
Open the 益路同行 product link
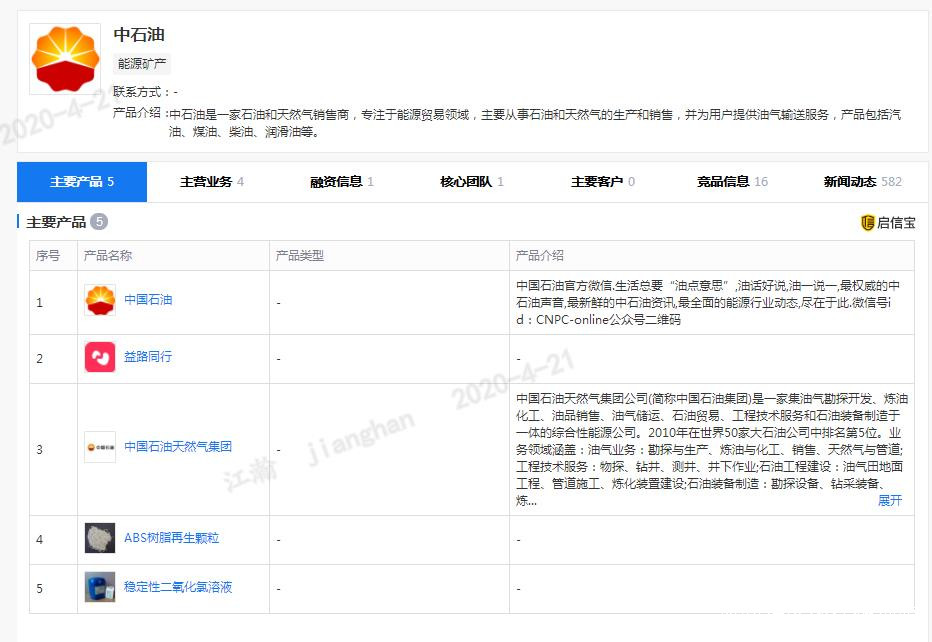148,357
